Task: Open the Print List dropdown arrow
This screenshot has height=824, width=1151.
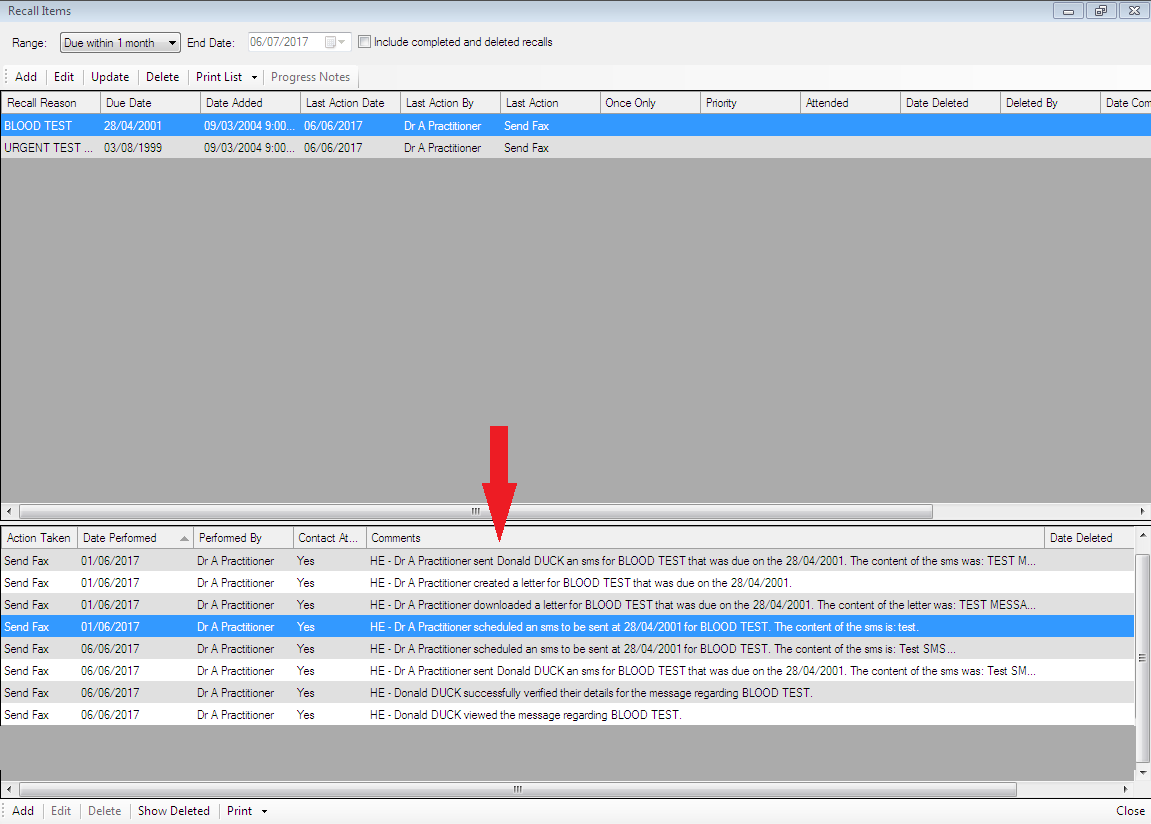Action: 254,77
